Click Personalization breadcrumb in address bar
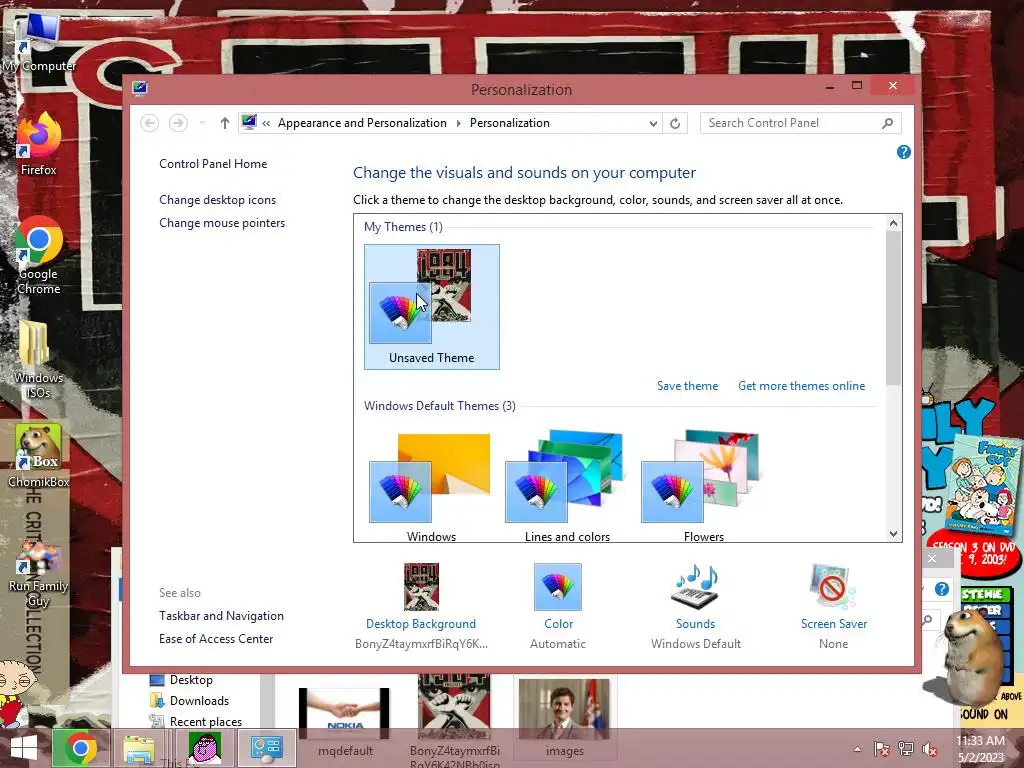 509,123
